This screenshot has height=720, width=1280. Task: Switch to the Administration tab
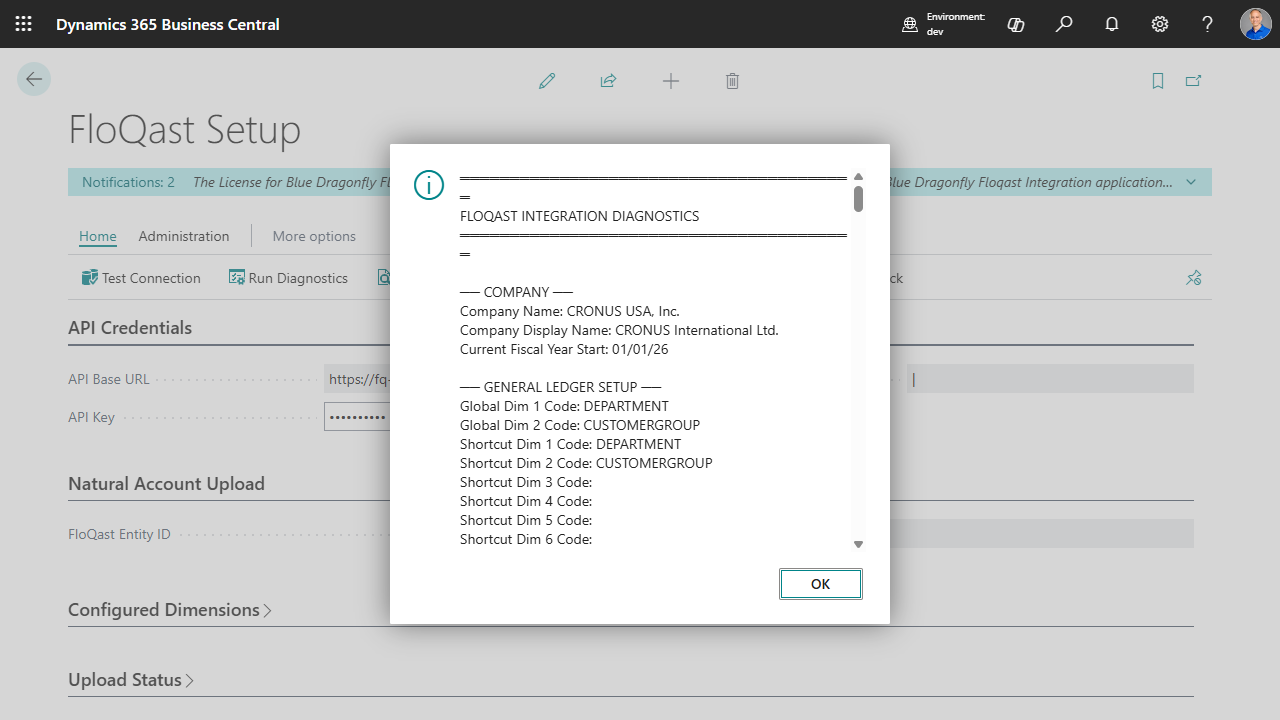(184, 236)
